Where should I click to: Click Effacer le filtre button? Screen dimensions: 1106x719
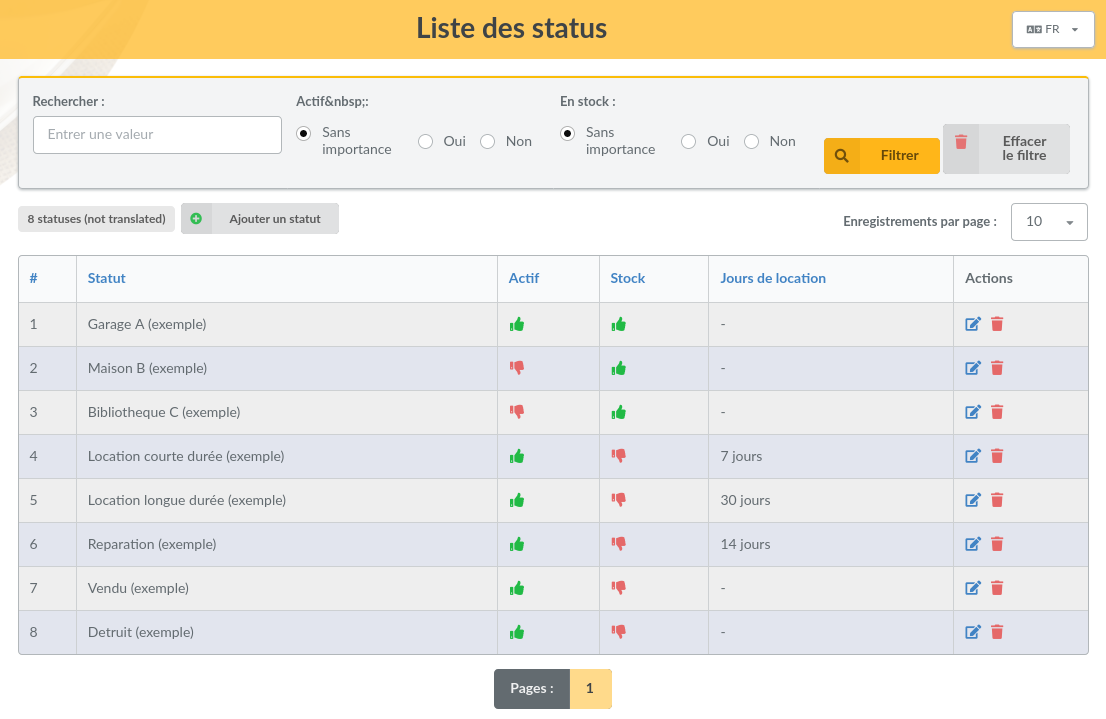pyautogui.click(x=1007, y=148)
